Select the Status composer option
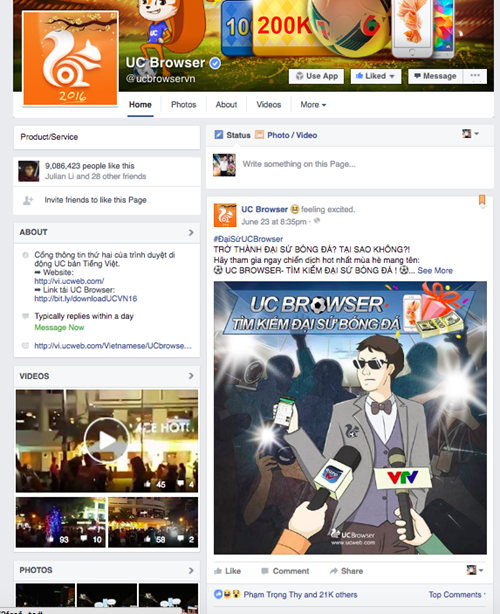The width and height of the screenshot is (500, 614). pyautogui.click(x=232, y=135)
